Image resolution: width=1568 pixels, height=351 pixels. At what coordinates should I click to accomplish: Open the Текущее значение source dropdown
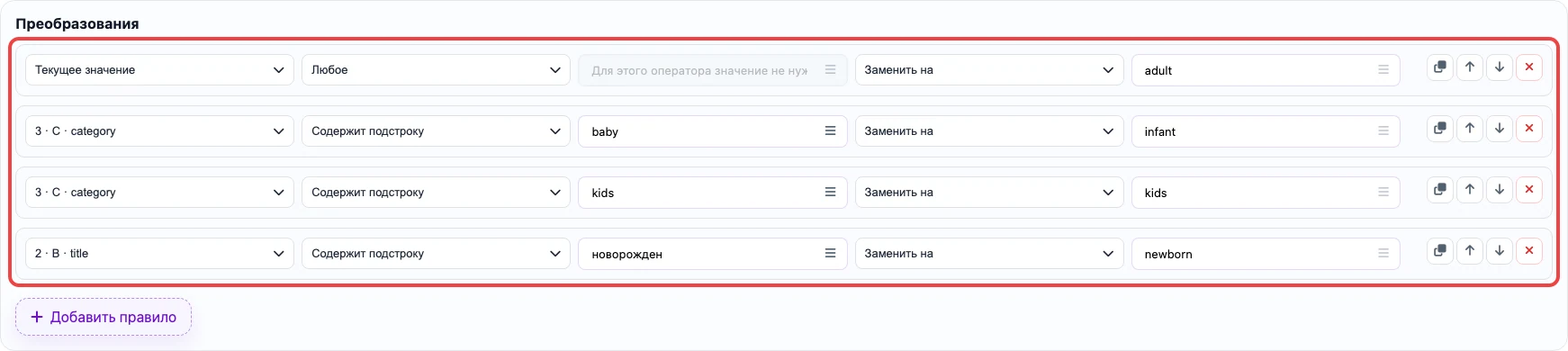point(159,70)
